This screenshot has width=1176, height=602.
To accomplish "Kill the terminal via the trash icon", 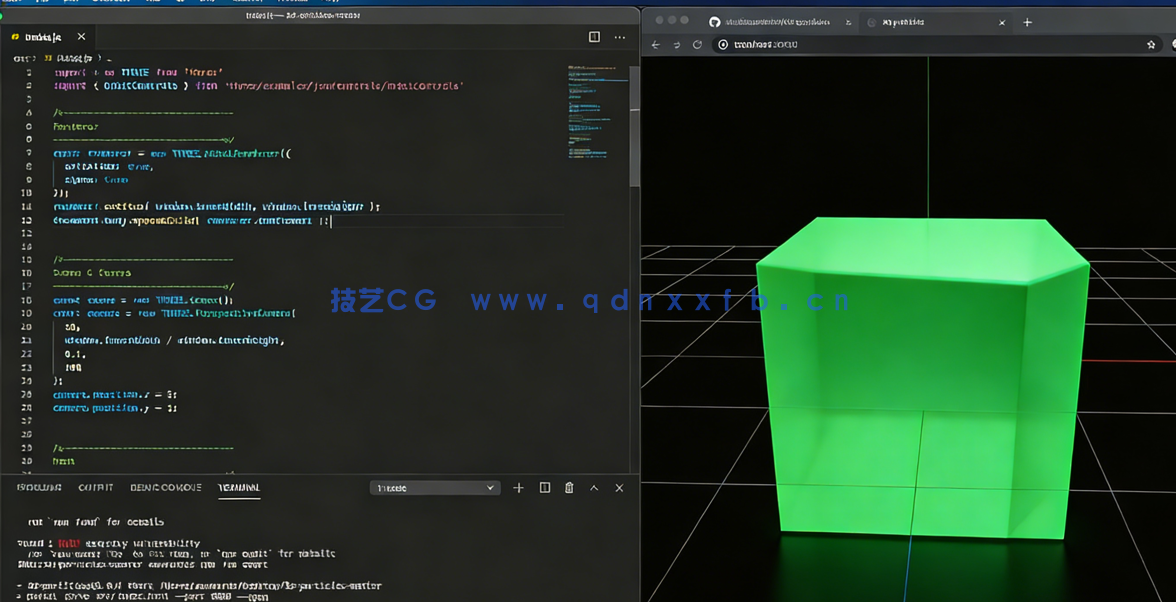I will [x=569, y=488].
